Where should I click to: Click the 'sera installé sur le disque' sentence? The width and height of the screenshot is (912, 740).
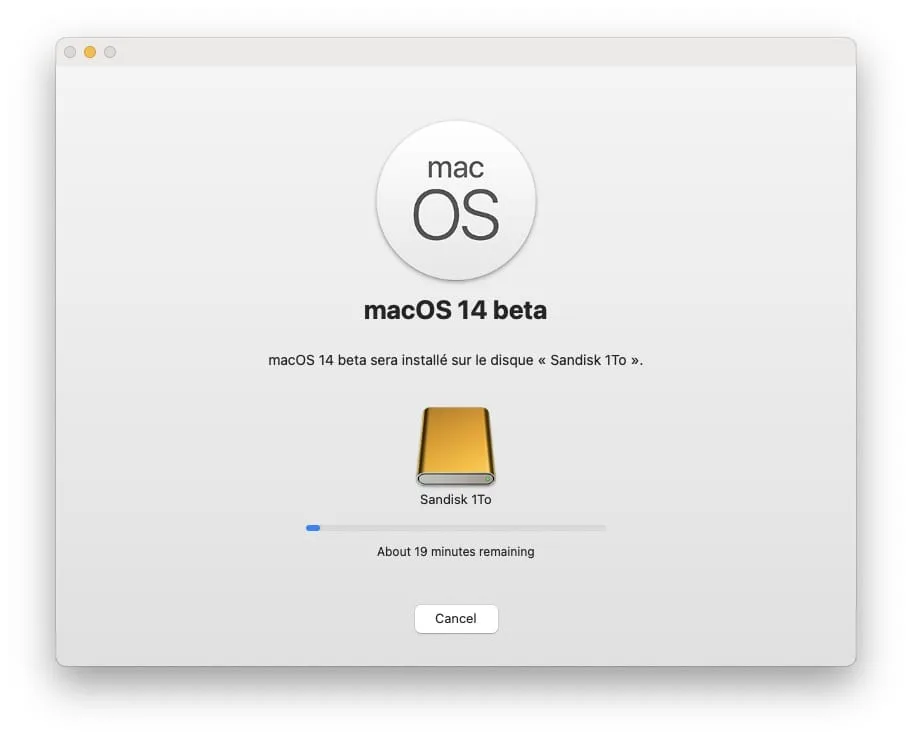pos(455,360)
